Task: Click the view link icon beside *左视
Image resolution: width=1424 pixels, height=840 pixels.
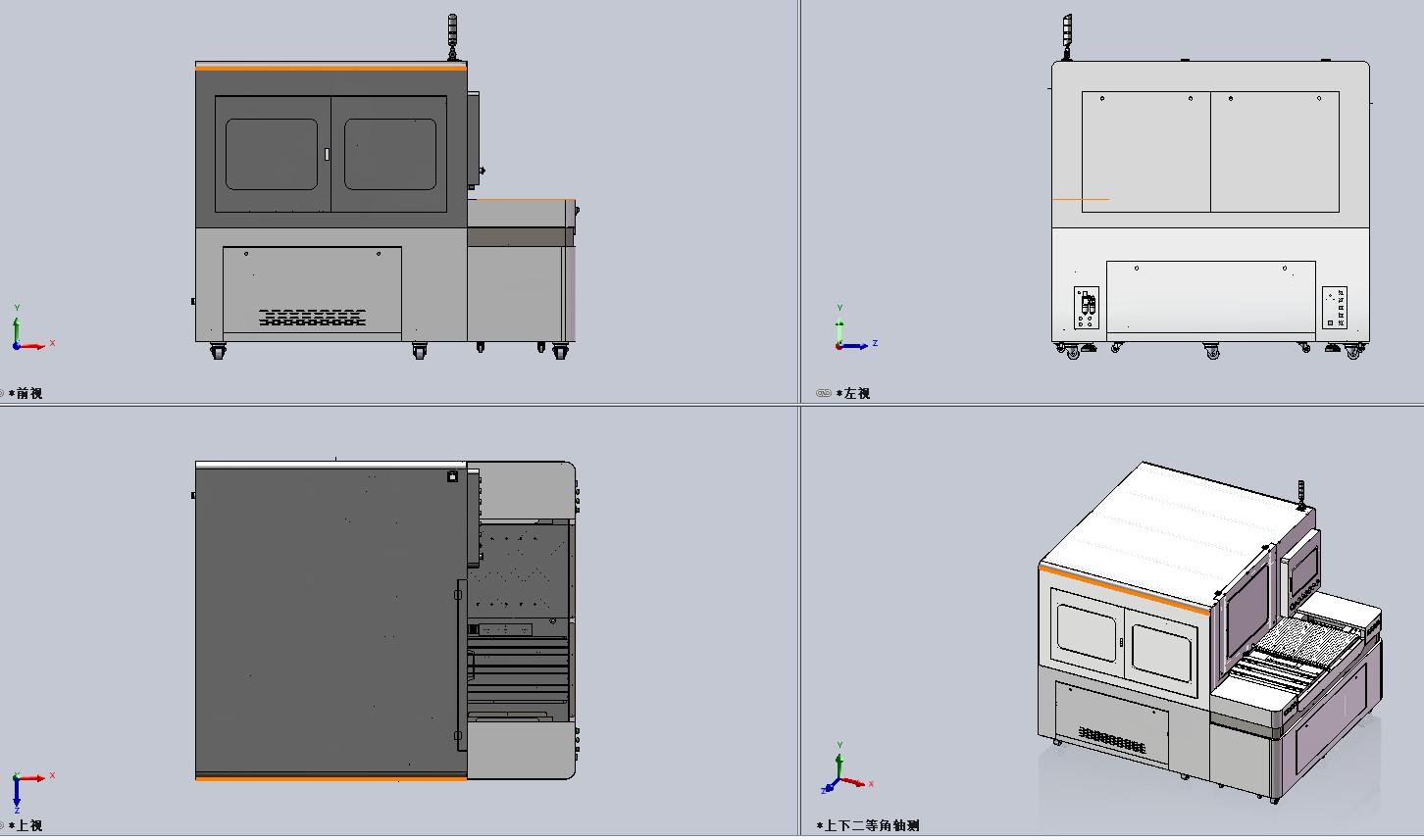Action: pos(824,393)
